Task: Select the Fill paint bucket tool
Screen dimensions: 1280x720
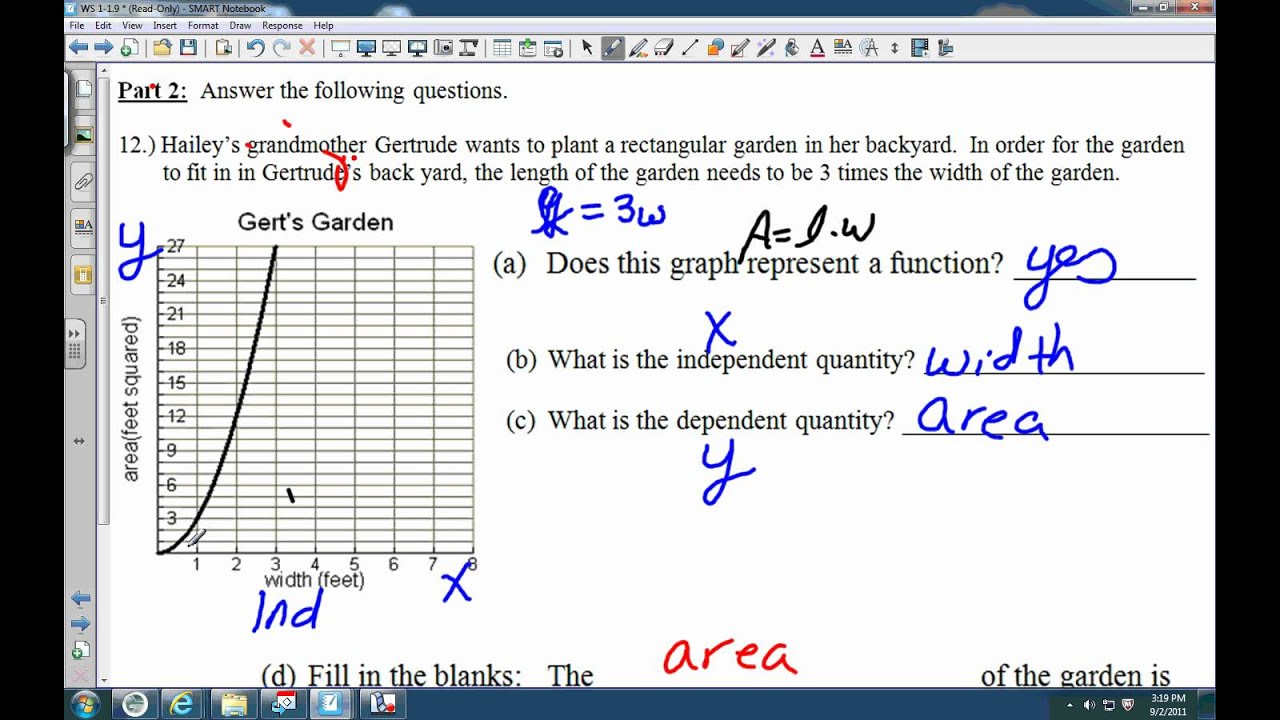Action: point(792,47)
